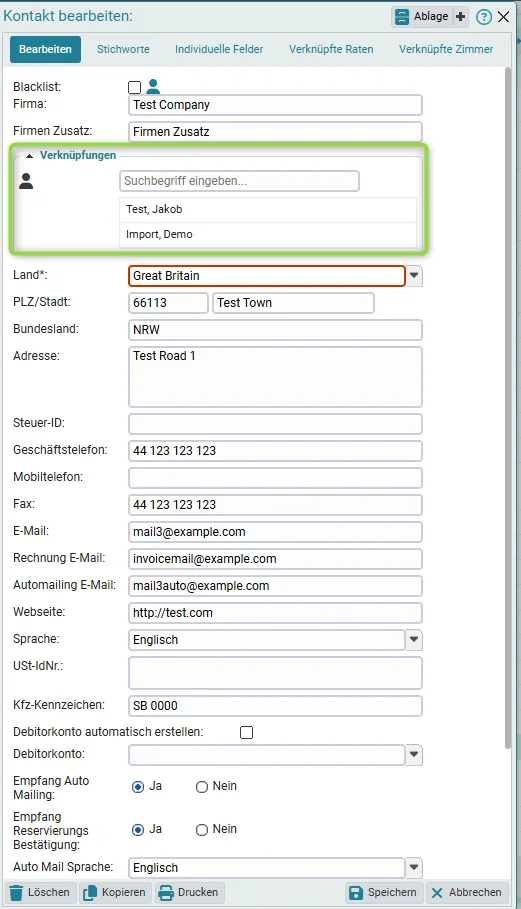The height and width of the screenshot is (909, 521).
Task: Click the Sprache field Englisch
Action: (267, 640)
